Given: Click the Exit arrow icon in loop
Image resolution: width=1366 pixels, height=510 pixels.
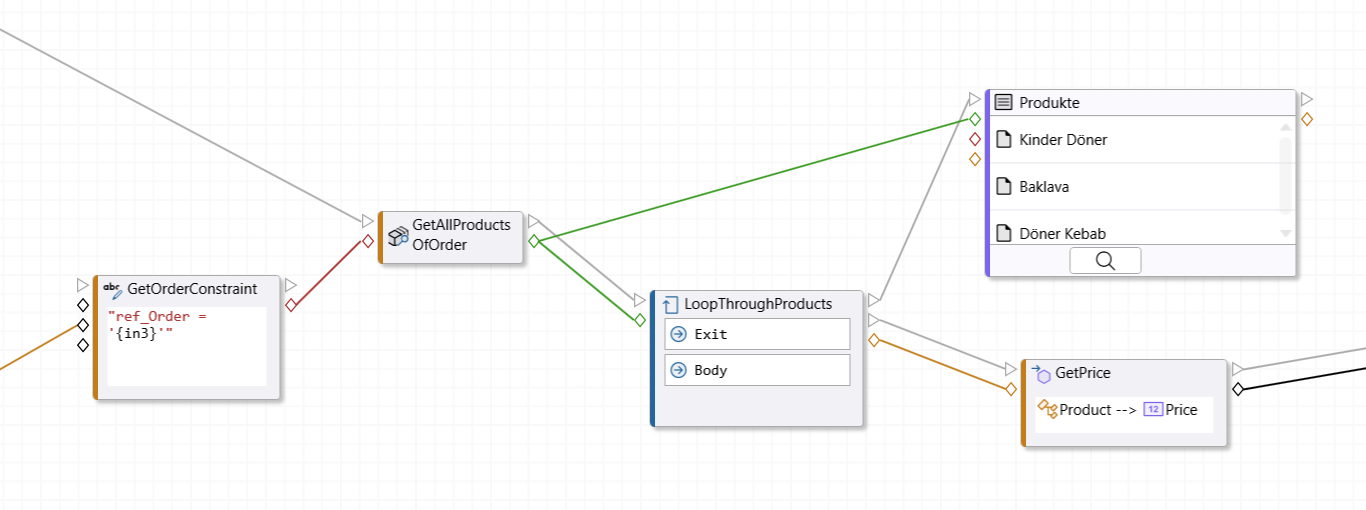Looking at the screenshot, I should 678,334.
